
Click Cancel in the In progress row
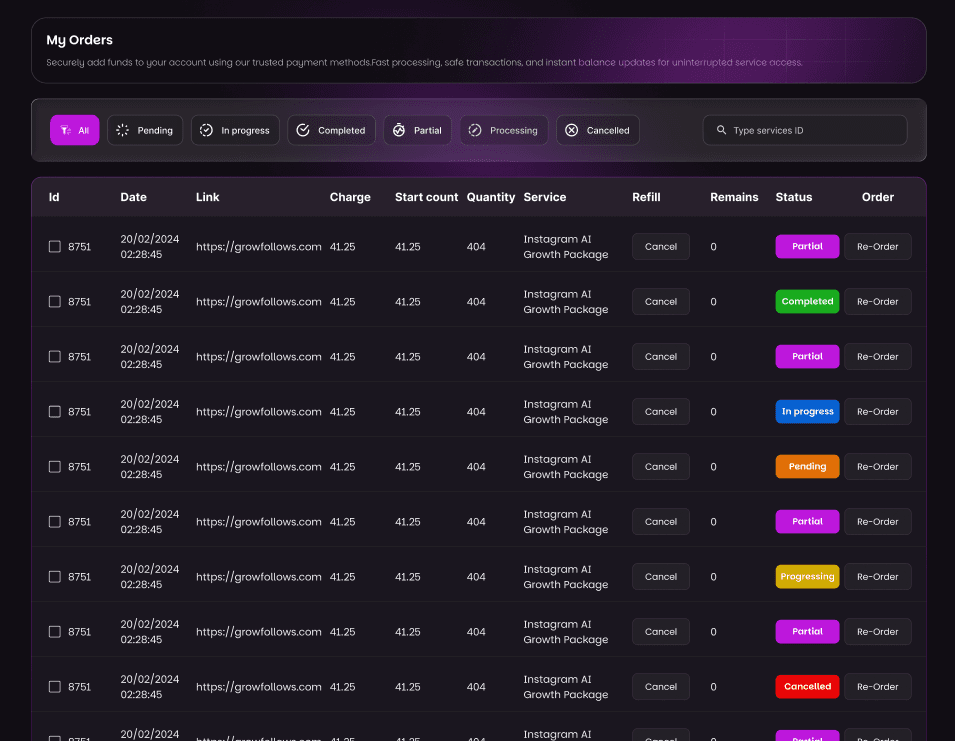pos(661,412)
